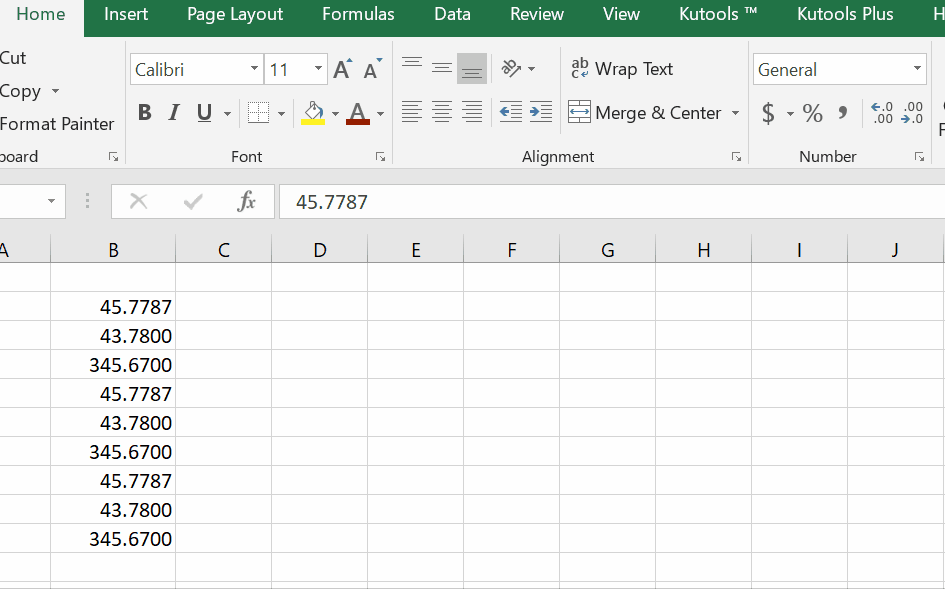The image size is (945, 589).
Task: Toggle Wrap Text on the cell
Action: (x=622, y=69)
